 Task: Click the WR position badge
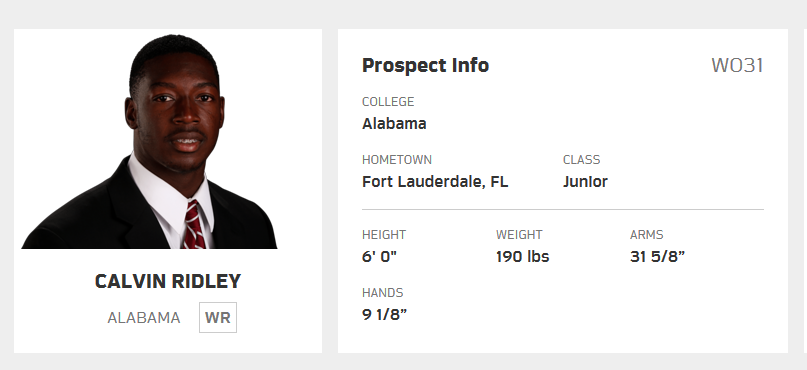point(218,318)
